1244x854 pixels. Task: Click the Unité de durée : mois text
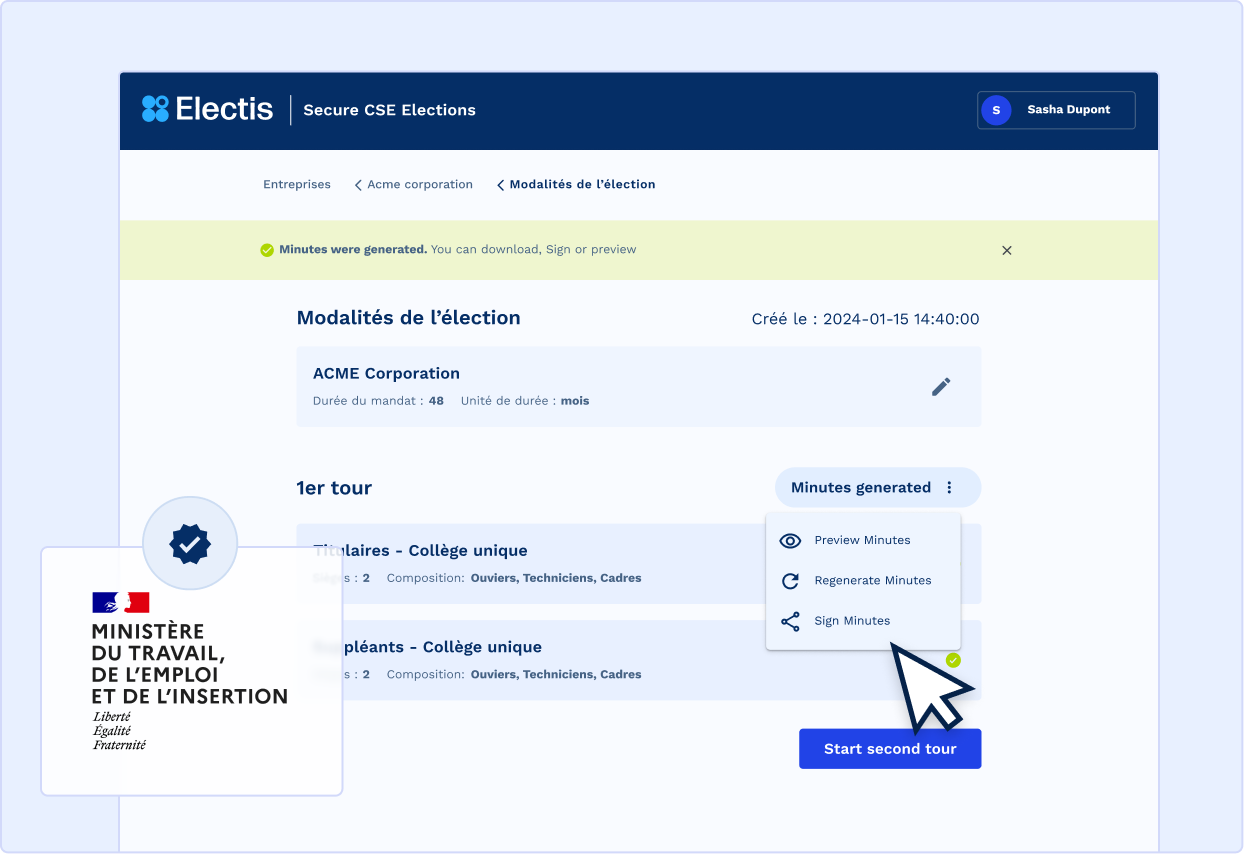[x=525, y=401]
